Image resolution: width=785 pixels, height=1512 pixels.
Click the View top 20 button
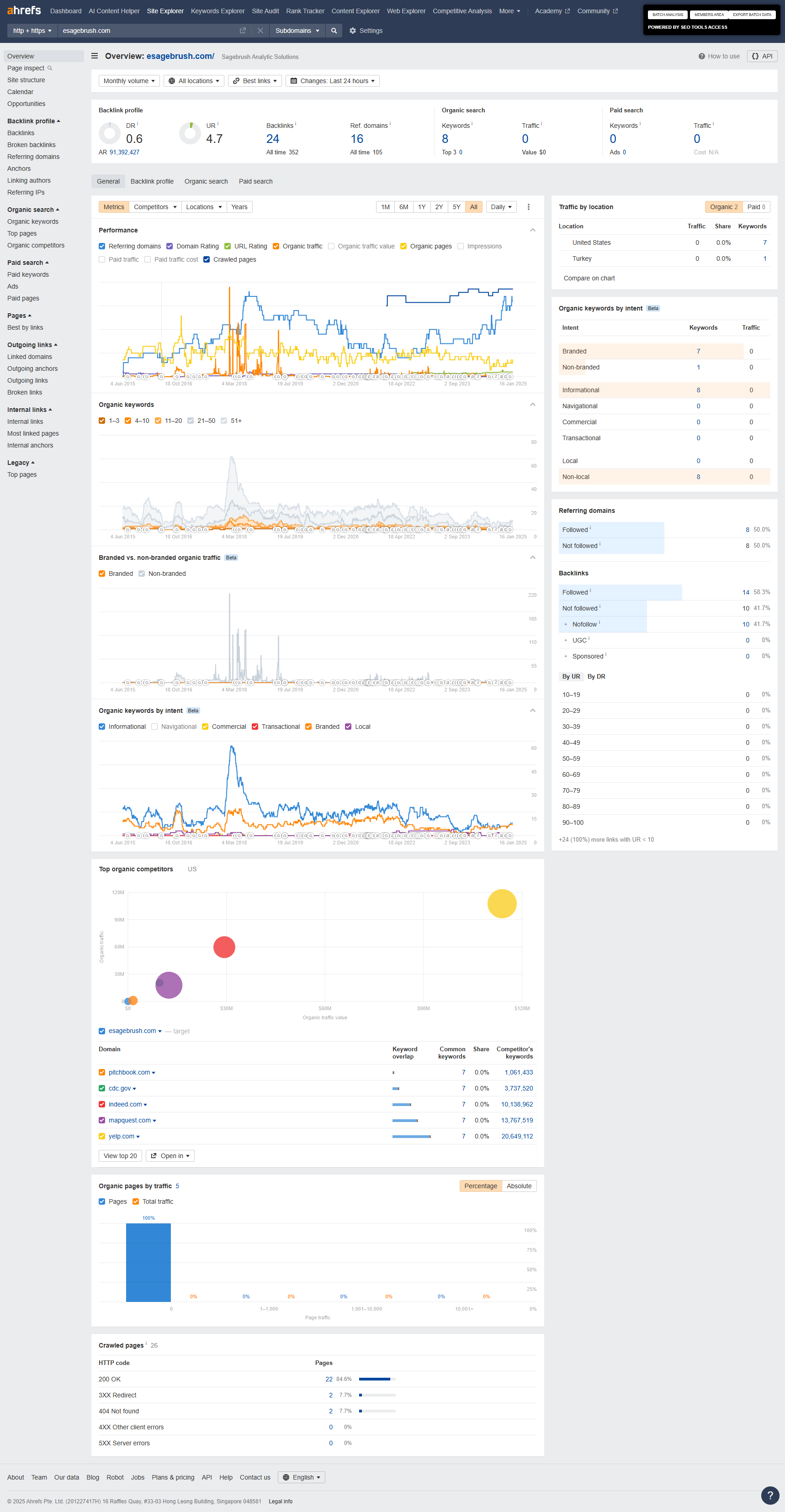tap(120, 1156)
